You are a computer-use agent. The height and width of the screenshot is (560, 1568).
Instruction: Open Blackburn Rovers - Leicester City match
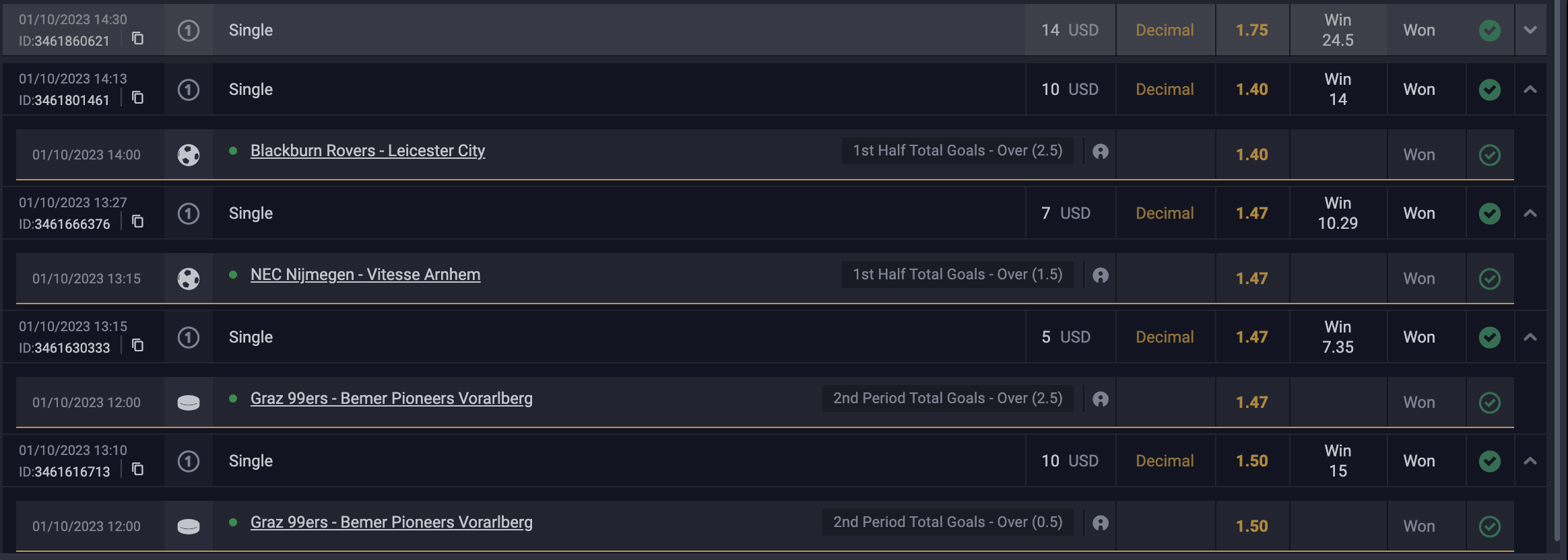368,151
